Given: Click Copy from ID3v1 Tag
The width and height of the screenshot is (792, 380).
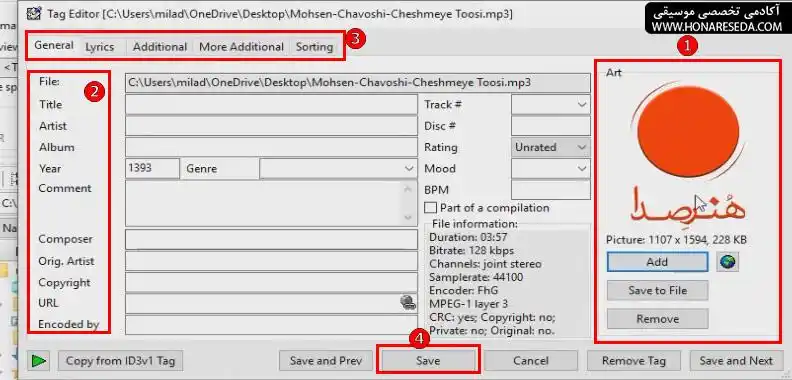Looking at the screenshot, I should [x=120, y=361].
